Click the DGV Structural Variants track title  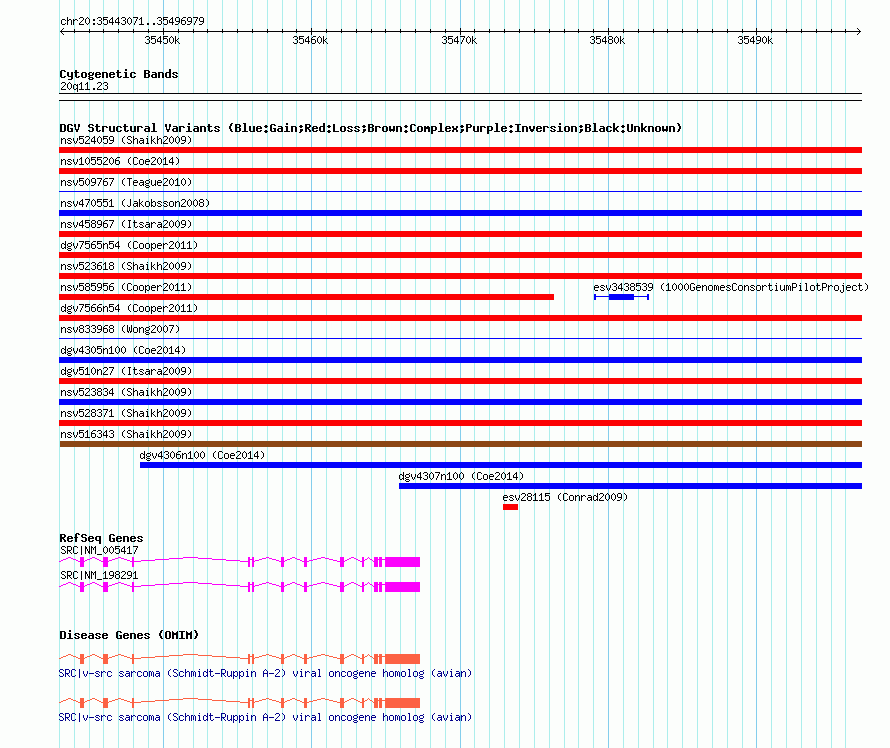(370, 128)
